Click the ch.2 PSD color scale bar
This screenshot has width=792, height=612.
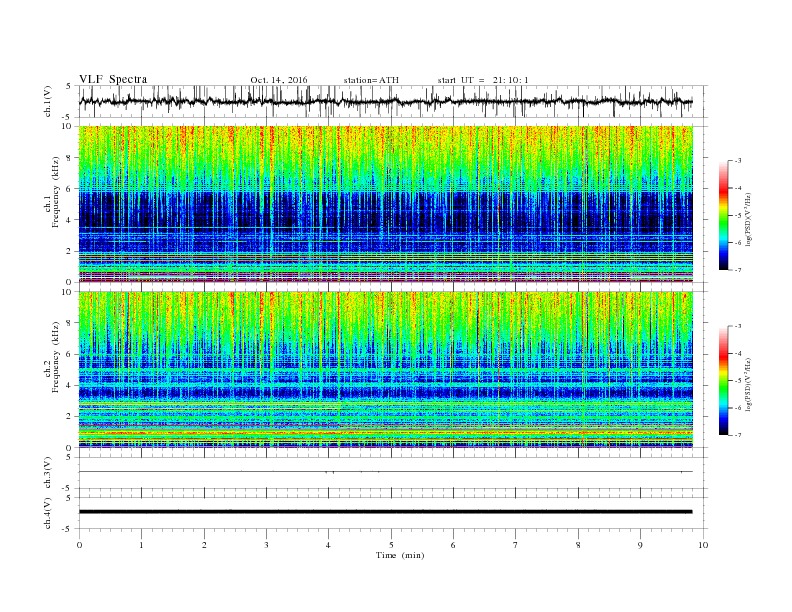[724, 381]
